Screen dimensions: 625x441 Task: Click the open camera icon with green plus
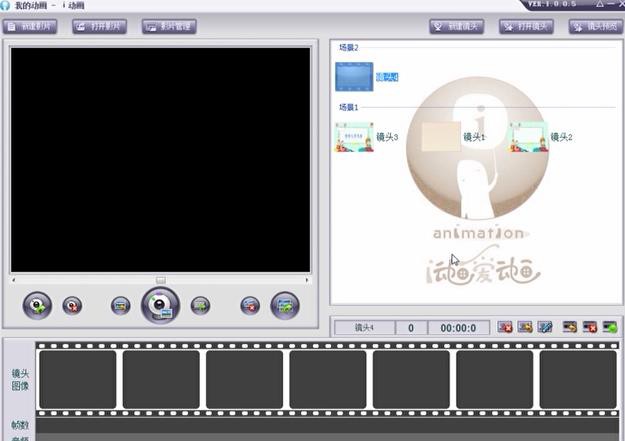(x=38, y=306)
